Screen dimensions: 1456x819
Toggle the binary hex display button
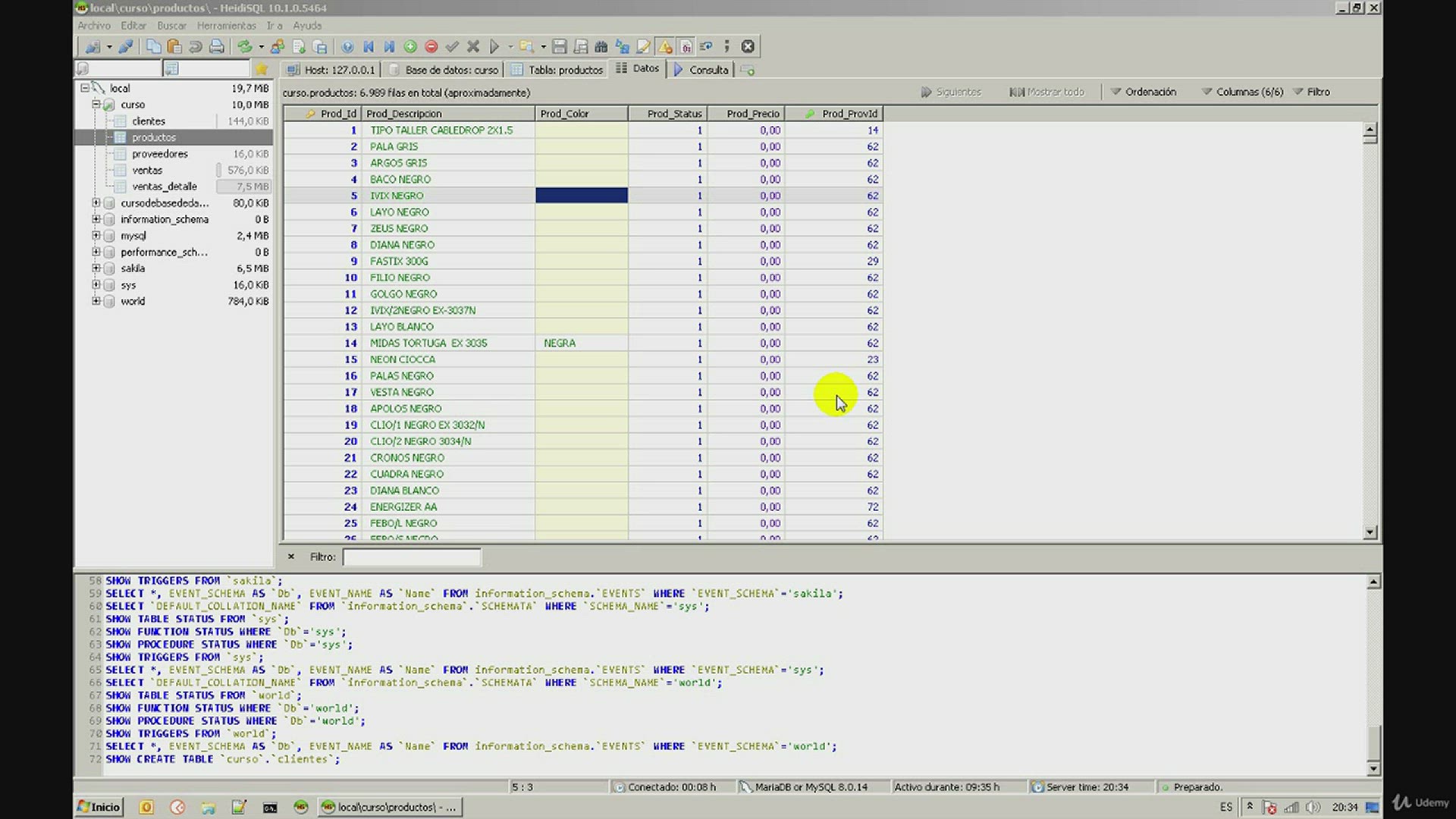click(686, 47)
